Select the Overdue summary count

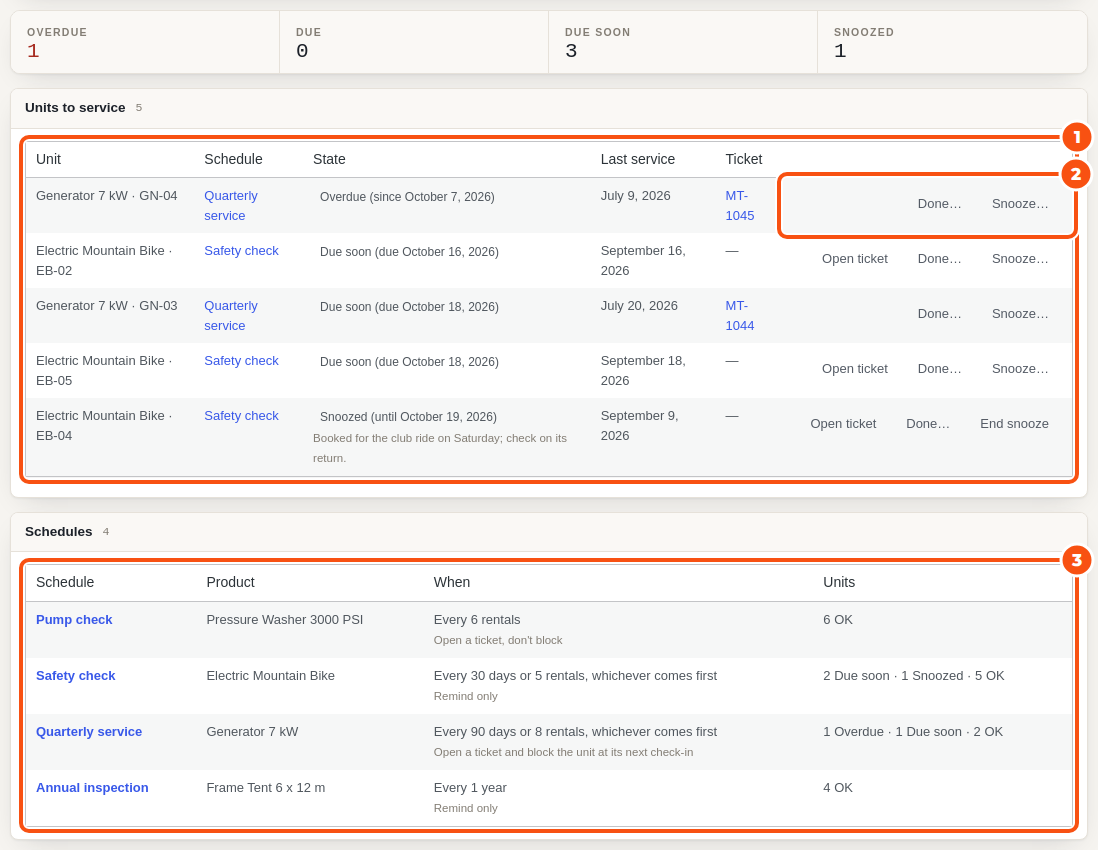pyautogui.click(x=33, y=50)
